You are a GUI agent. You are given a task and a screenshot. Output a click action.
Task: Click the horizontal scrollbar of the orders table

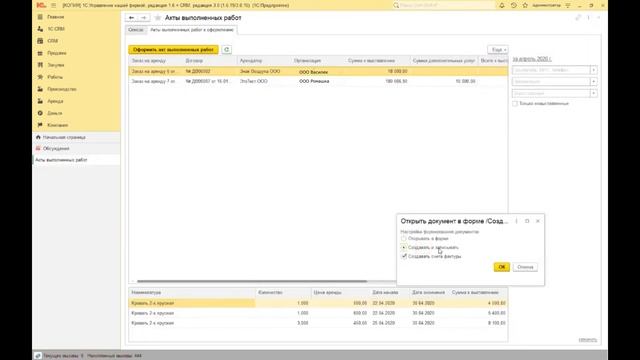pos(252,281)
